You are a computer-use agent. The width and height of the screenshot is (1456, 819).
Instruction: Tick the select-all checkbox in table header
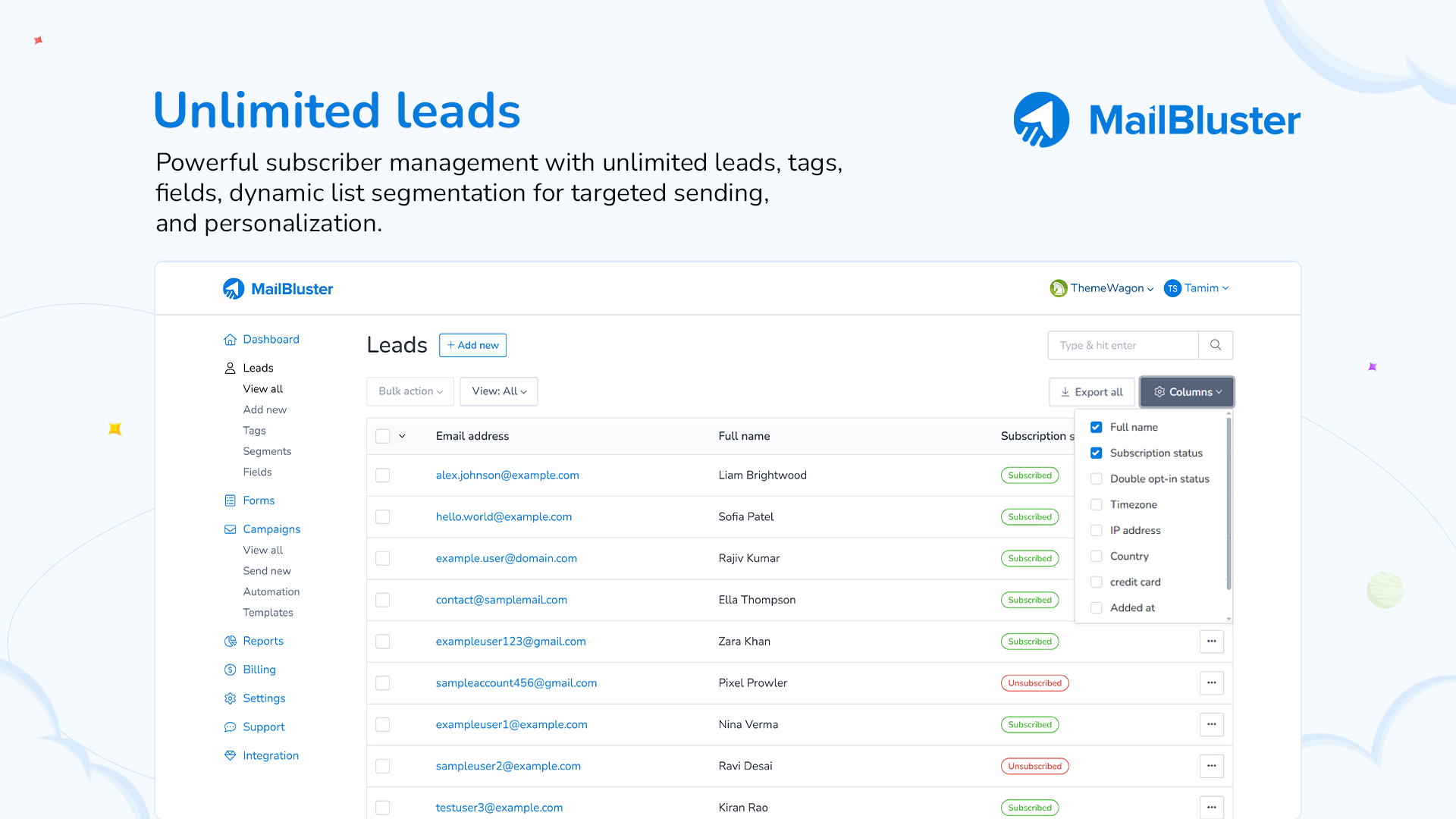click(383, 436)
